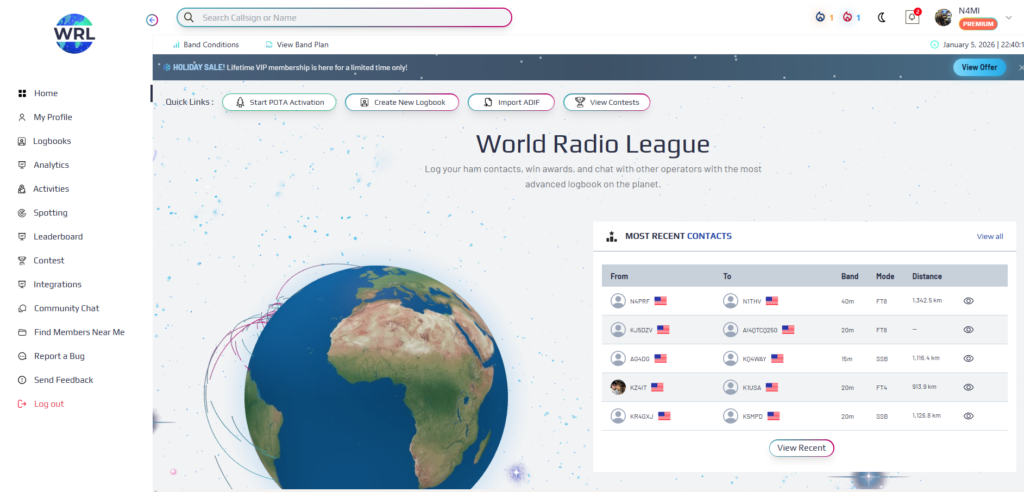Image resolution: width=1024 pixels, height=492 pixels.
Task: Open Analytics from the sidebar
Action: coord(51,165)
